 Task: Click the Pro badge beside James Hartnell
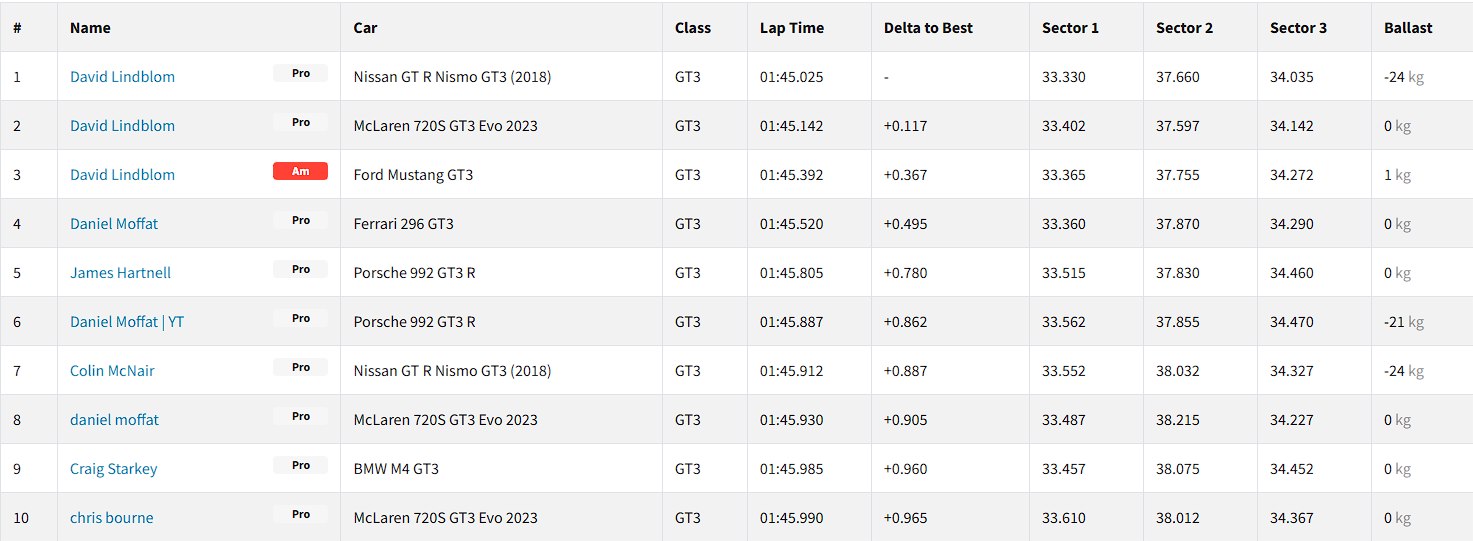coord(300,270)
